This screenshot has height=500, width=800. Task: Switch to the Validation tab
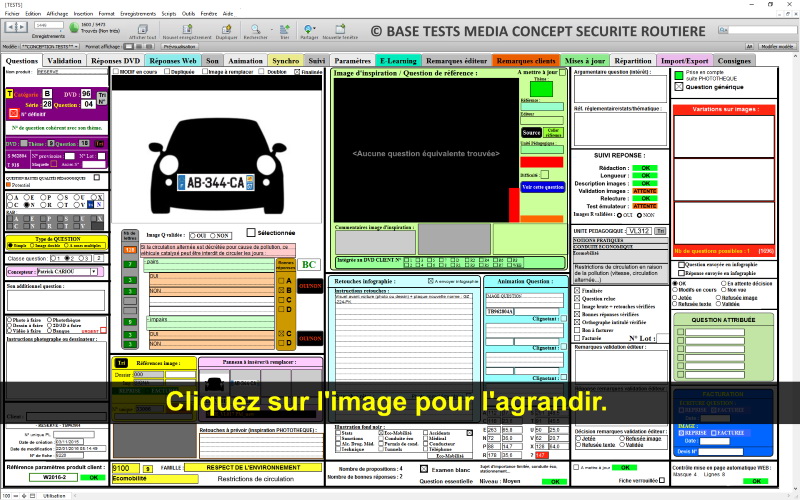pos(64,61)
